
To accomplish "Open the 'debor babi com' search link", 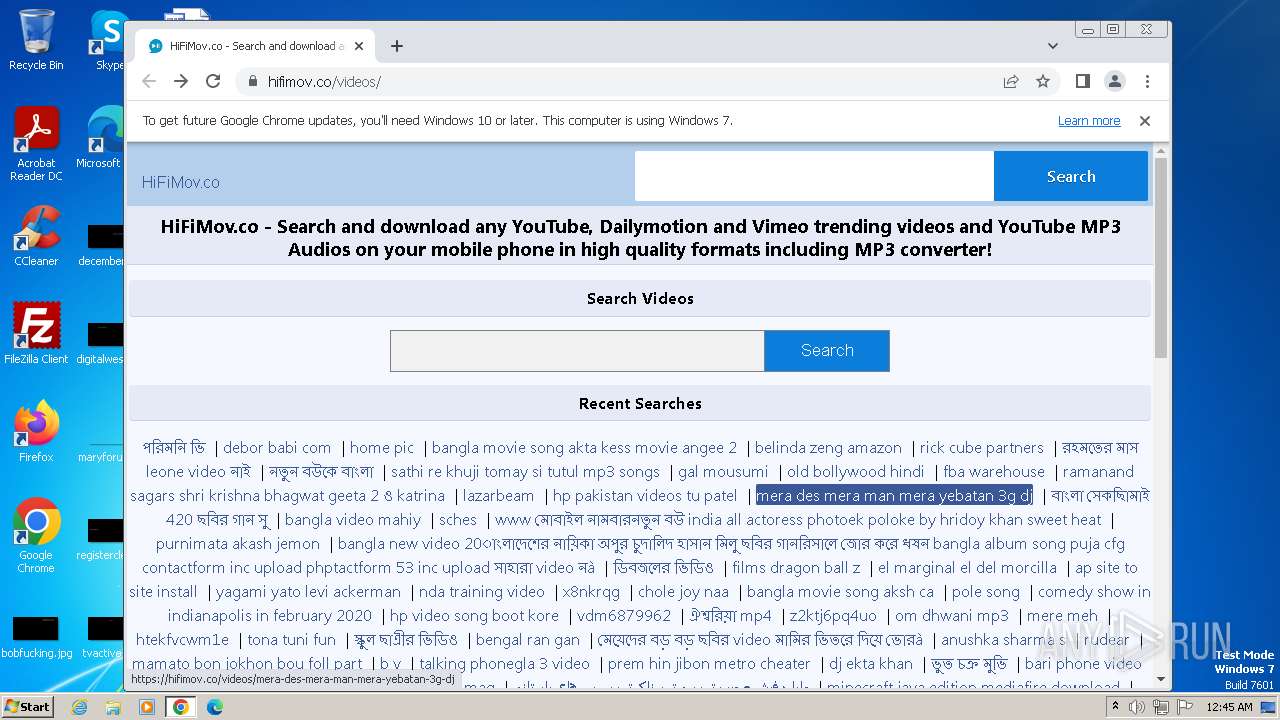I will click(x=277, y=448).
